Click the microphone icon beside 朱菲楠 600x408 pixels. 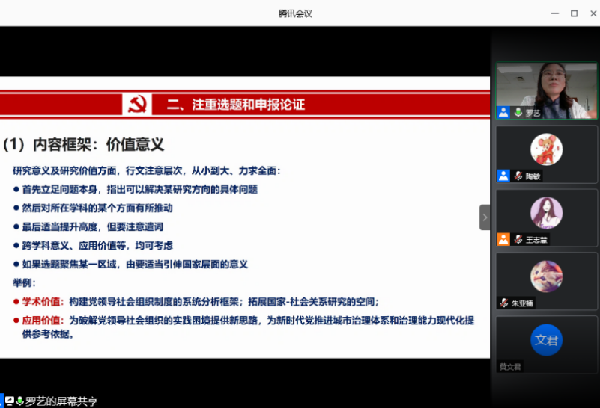click(x=503, y=303)
